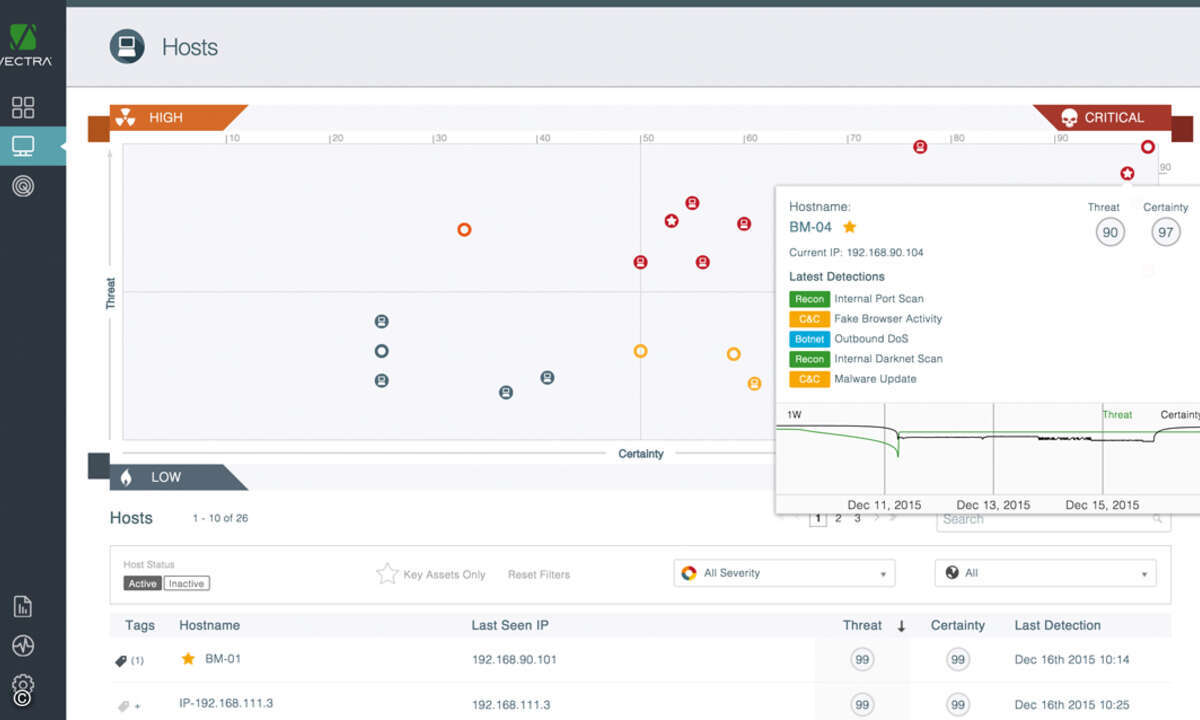The height and width of the screenshot is (720, 1200).
Task: Click the date Dec 16th 2015 10:25
Action: click(x=1072, y=705)
